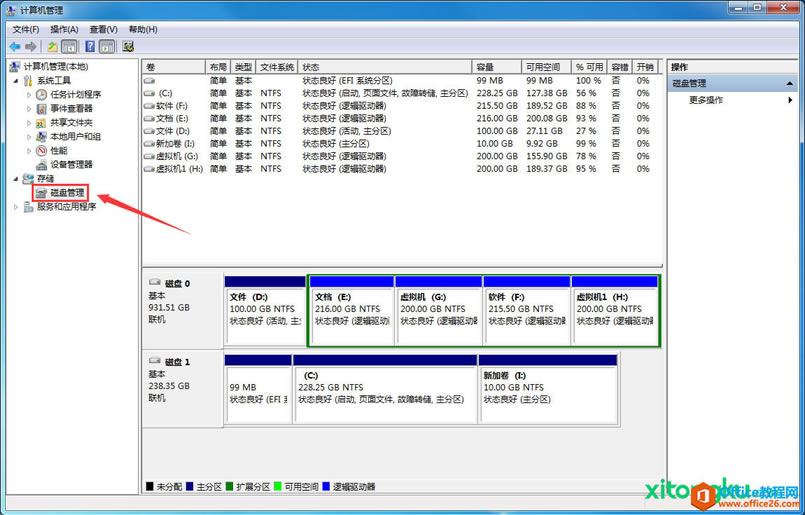
Task: Collapse the 存储 tree node
Action: 16,179
